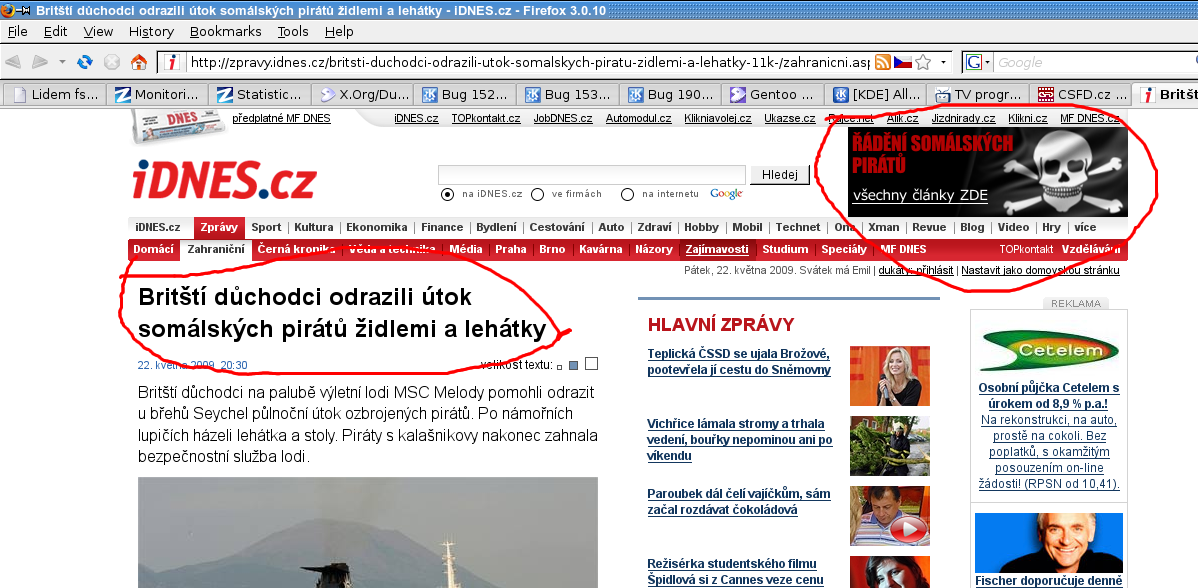Viewport: 1198px width, 588px height.
Task: Select the largest text size square
Action: pos(591,364)
